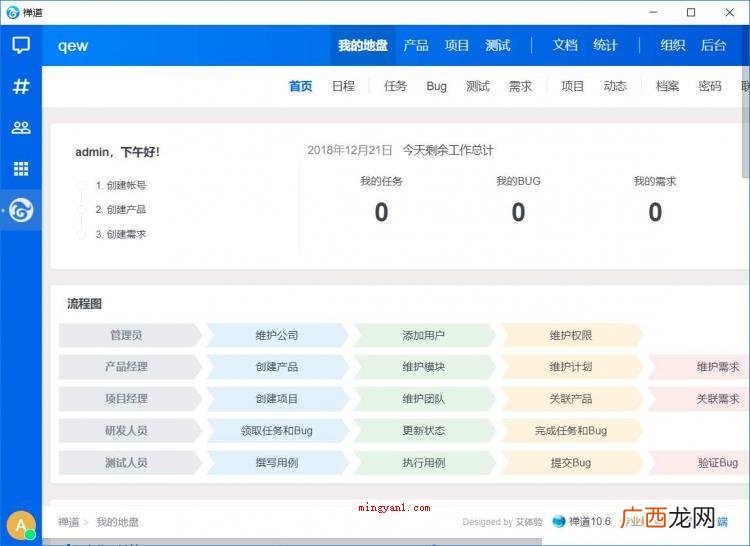Open the chat messages sidebar icon
The height and width of the screenshot is (546, 750).
[21, 45]
